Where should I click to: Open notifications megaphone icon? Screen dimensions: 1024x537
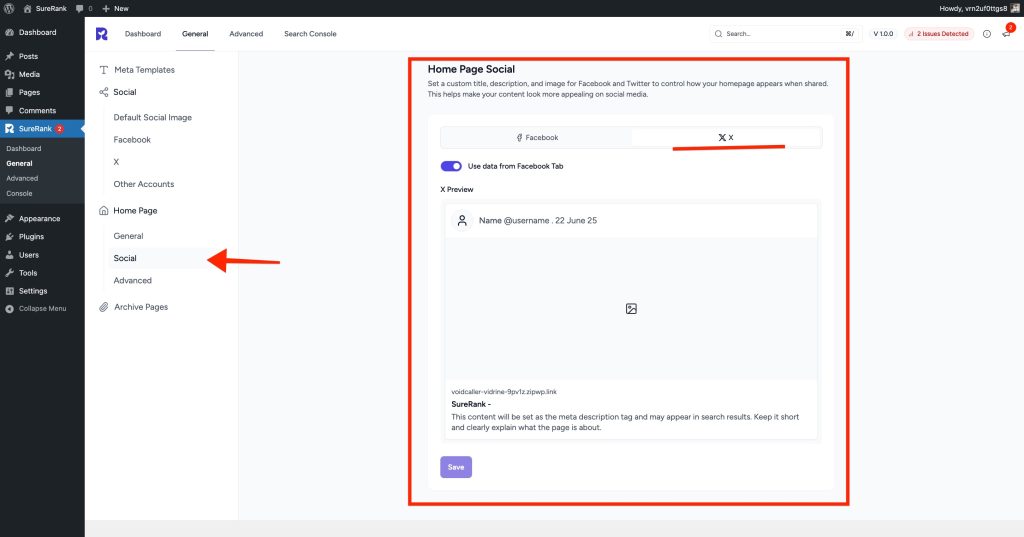click(1006, 34)
